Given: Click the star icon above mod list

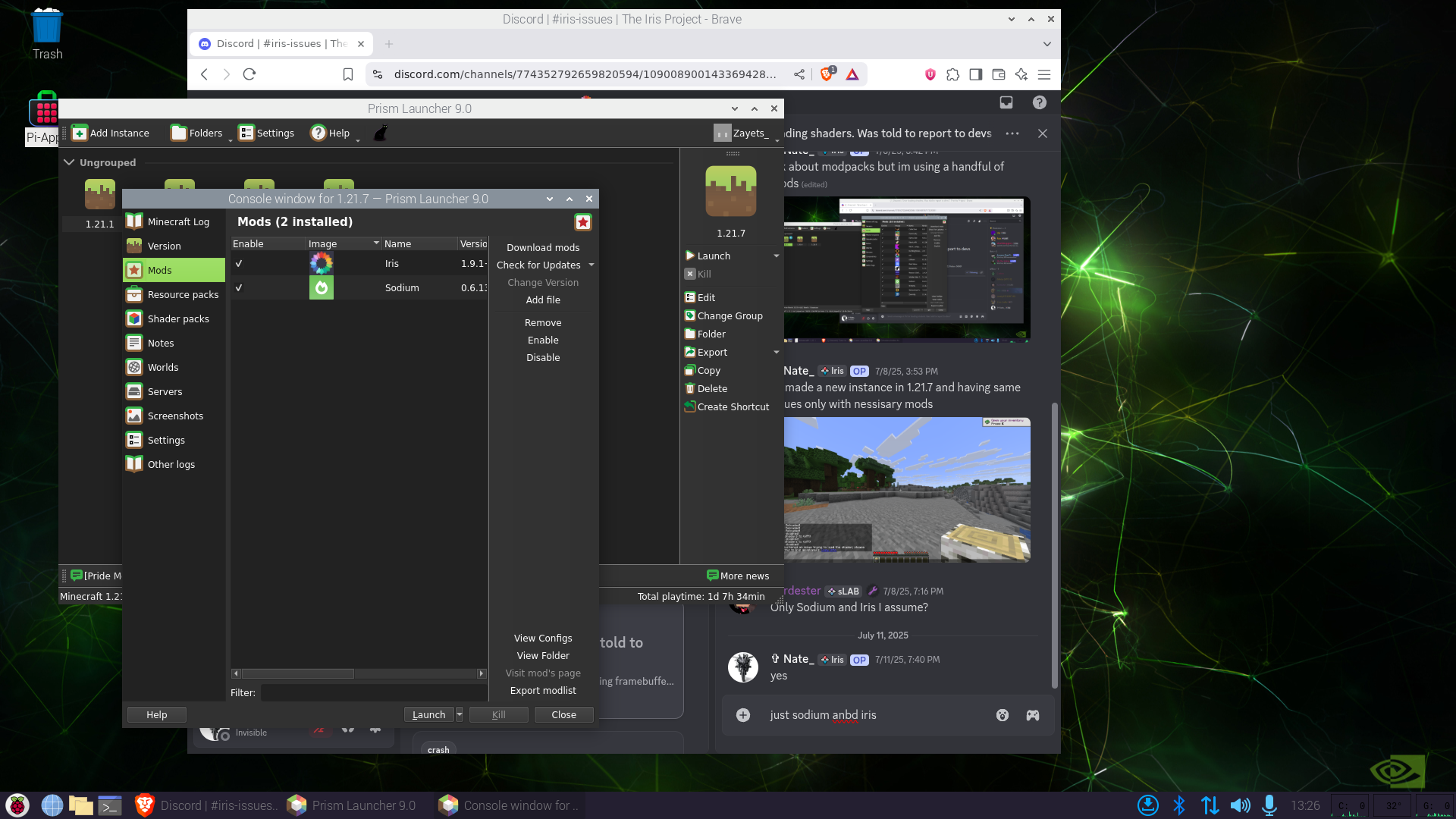Looking at the screenshot, I should click(x=582, y=222).
